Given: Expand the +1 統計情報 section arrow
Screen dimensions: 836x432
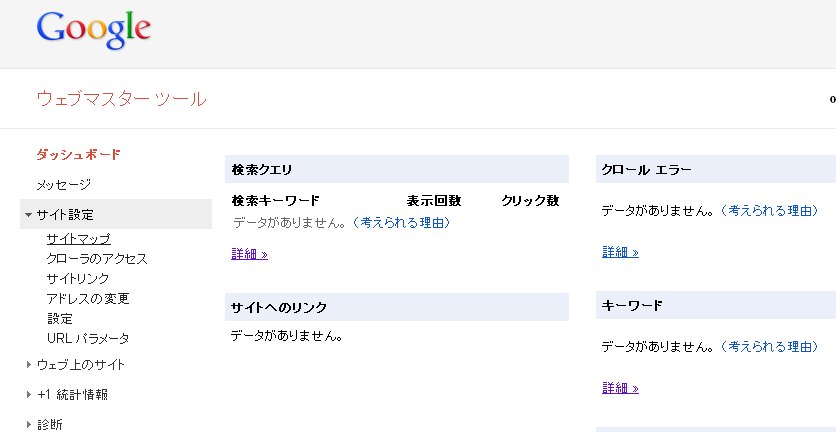Looking at the screenshot, I should click(x=29, y=395).
